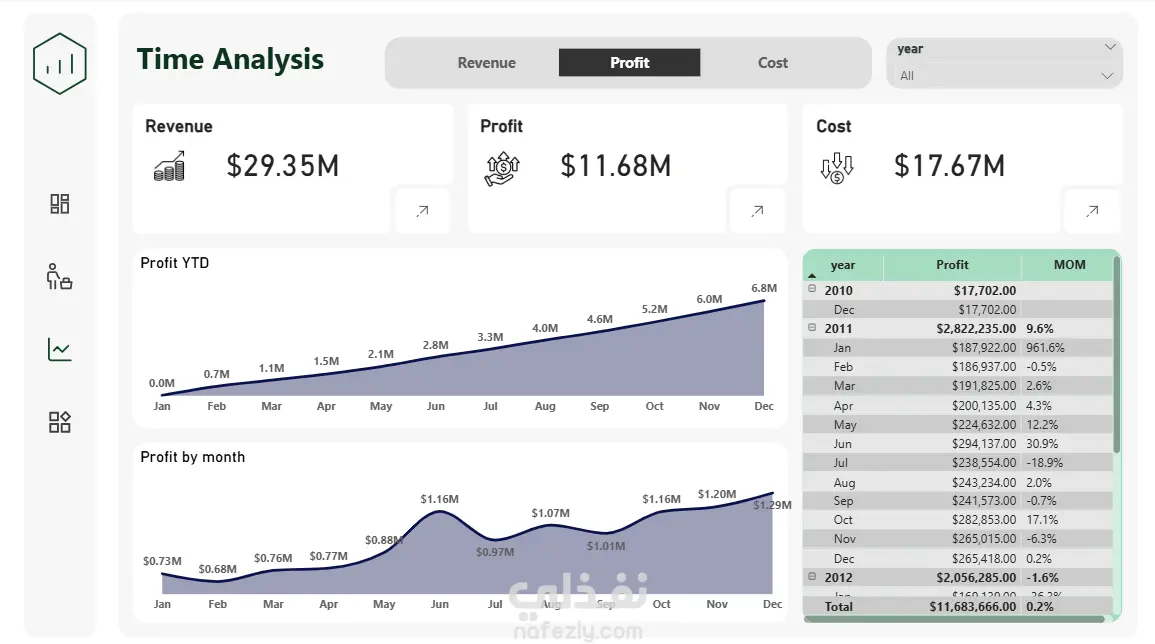Open the dashboard overview page icon
The height and width of the screenshot is (644, 1155).
tap(60, 204)
